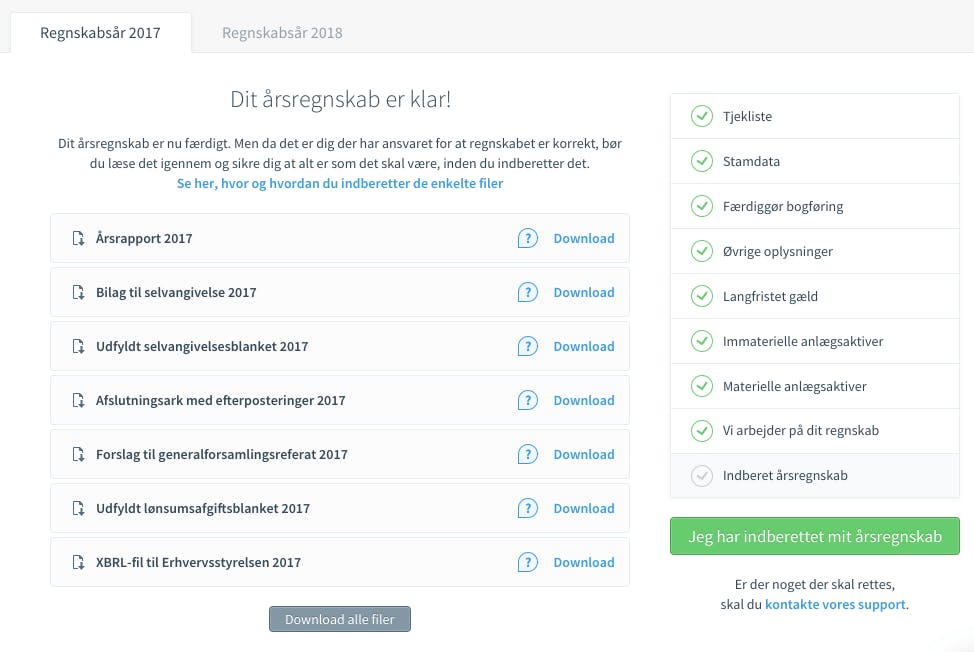Click green checkmark next to Materielle anlægsaktiver
Image resolution: width=974 pixels, height=652 pixels.
point(702,386)
